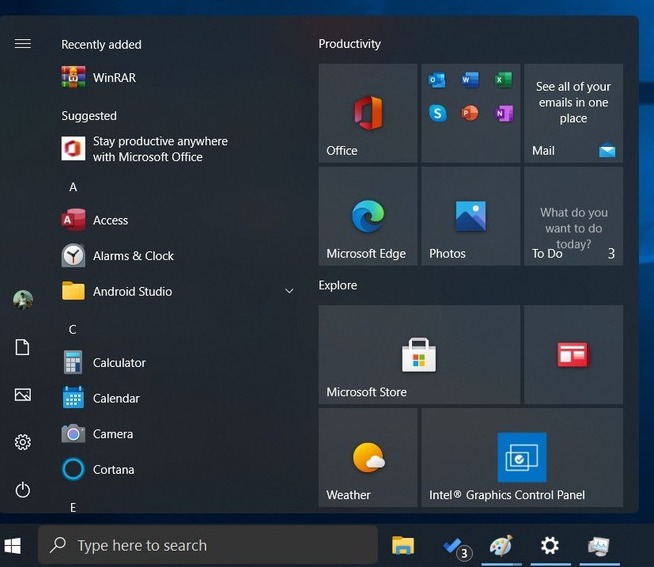Open PowerPoint icon in Office apps tile
The height and width of the screenshot is (567, 654).
tap(470, 113)
